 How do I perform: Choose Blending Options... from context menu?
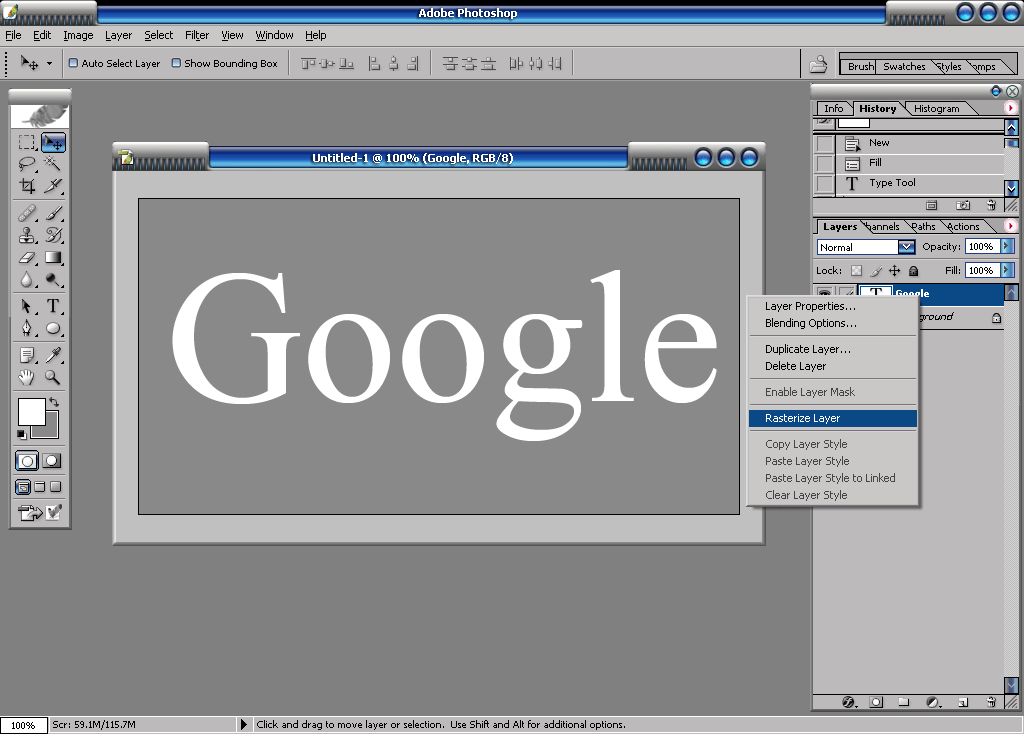(833, 323)
